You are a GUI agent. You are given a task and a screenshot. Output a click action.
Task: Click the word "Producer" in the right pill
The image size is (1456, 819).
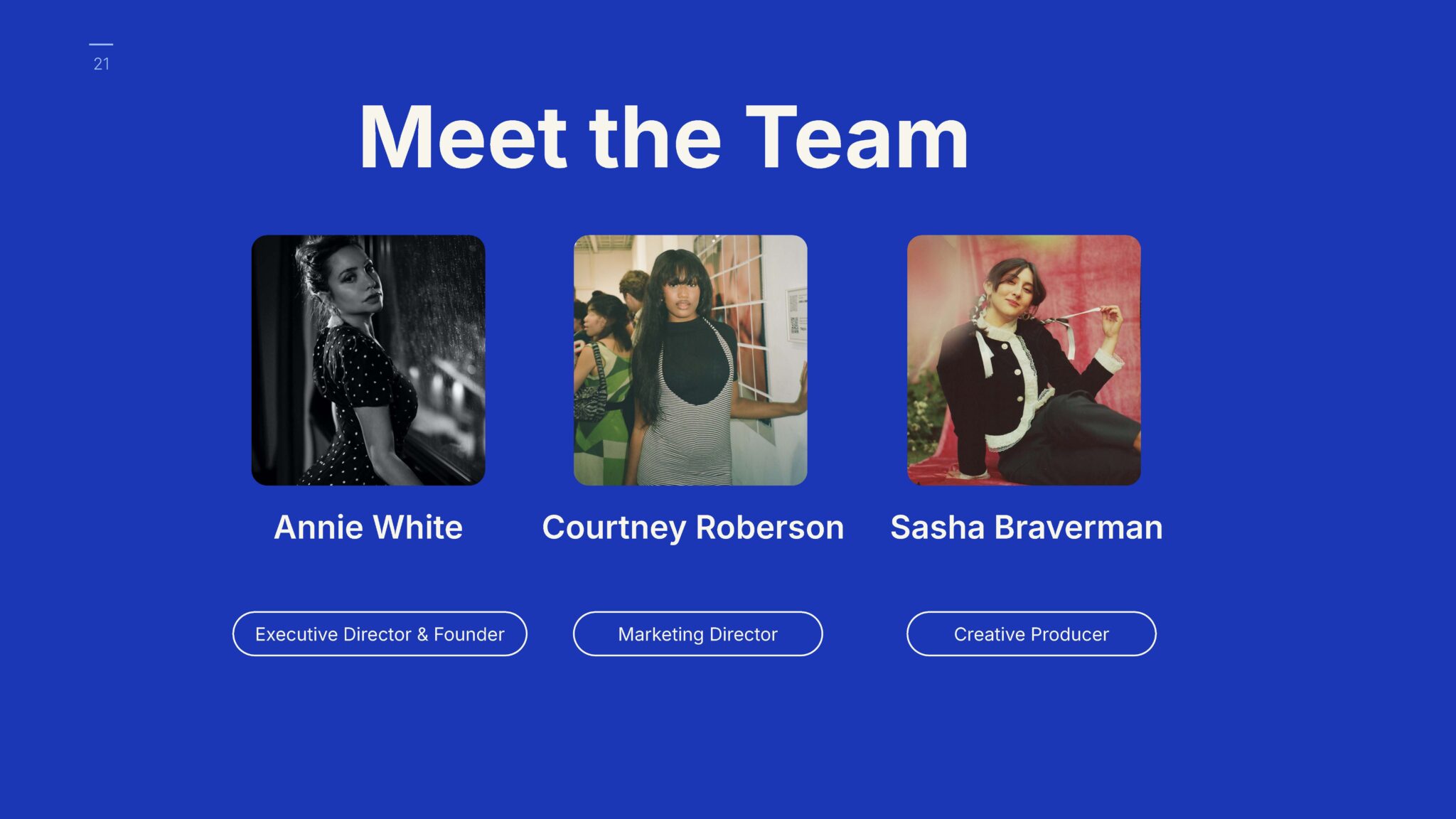(1070, 634)
